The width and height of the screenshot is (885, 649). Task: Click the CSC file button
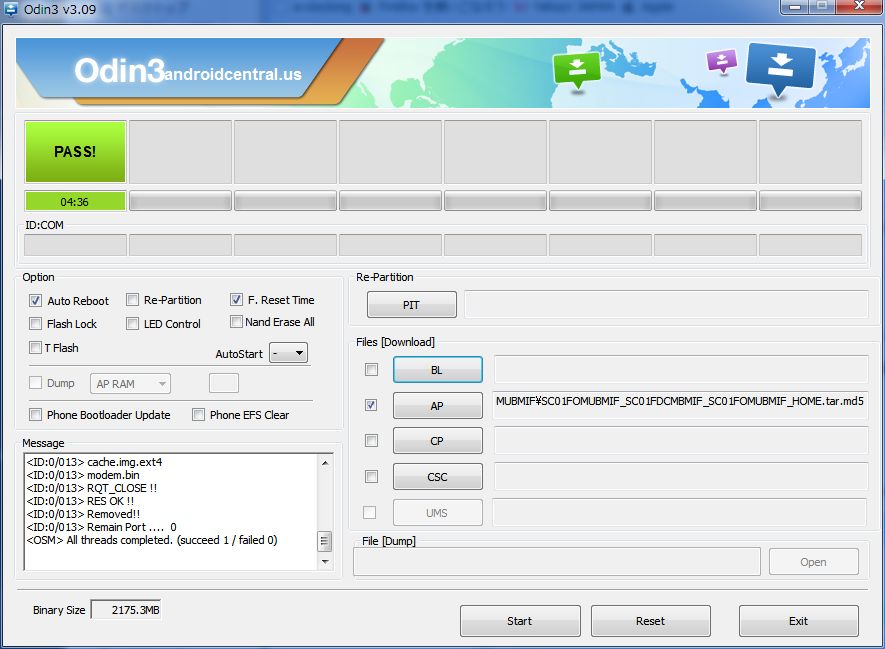click(x=437, y=477)
